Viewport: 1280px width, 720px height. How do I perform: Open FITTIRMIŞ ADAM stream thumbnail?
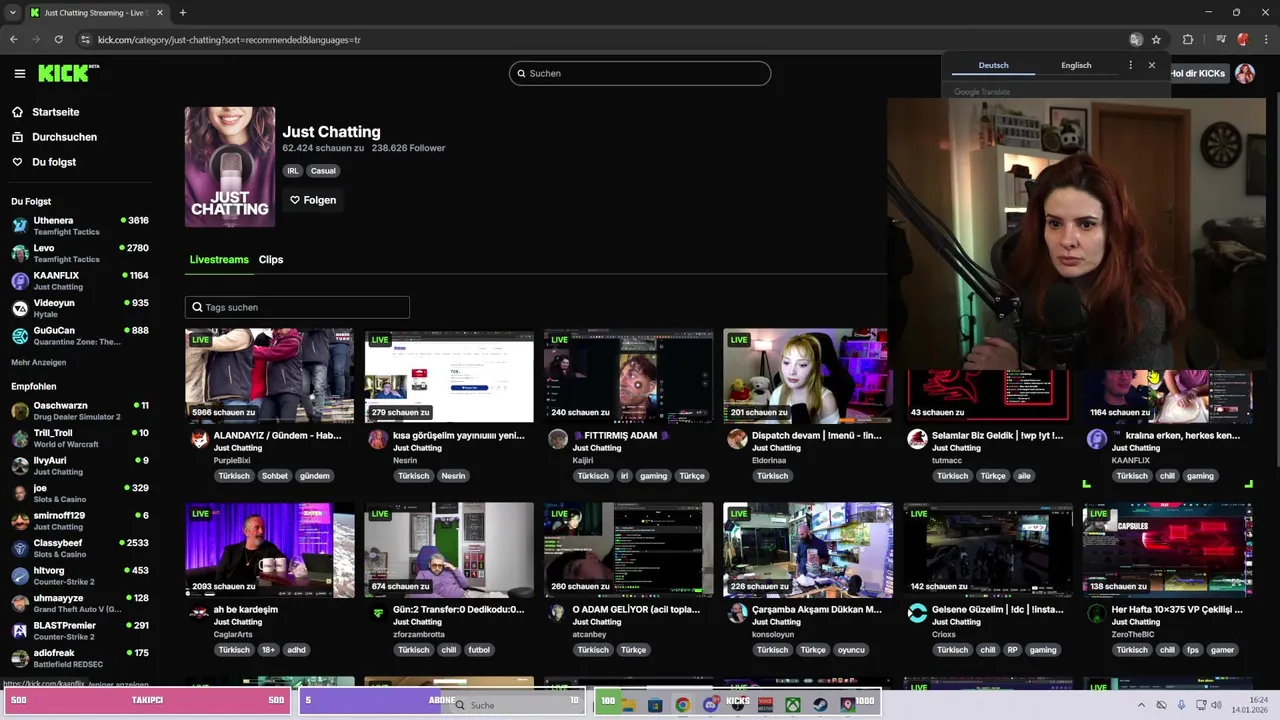(628, 376)
